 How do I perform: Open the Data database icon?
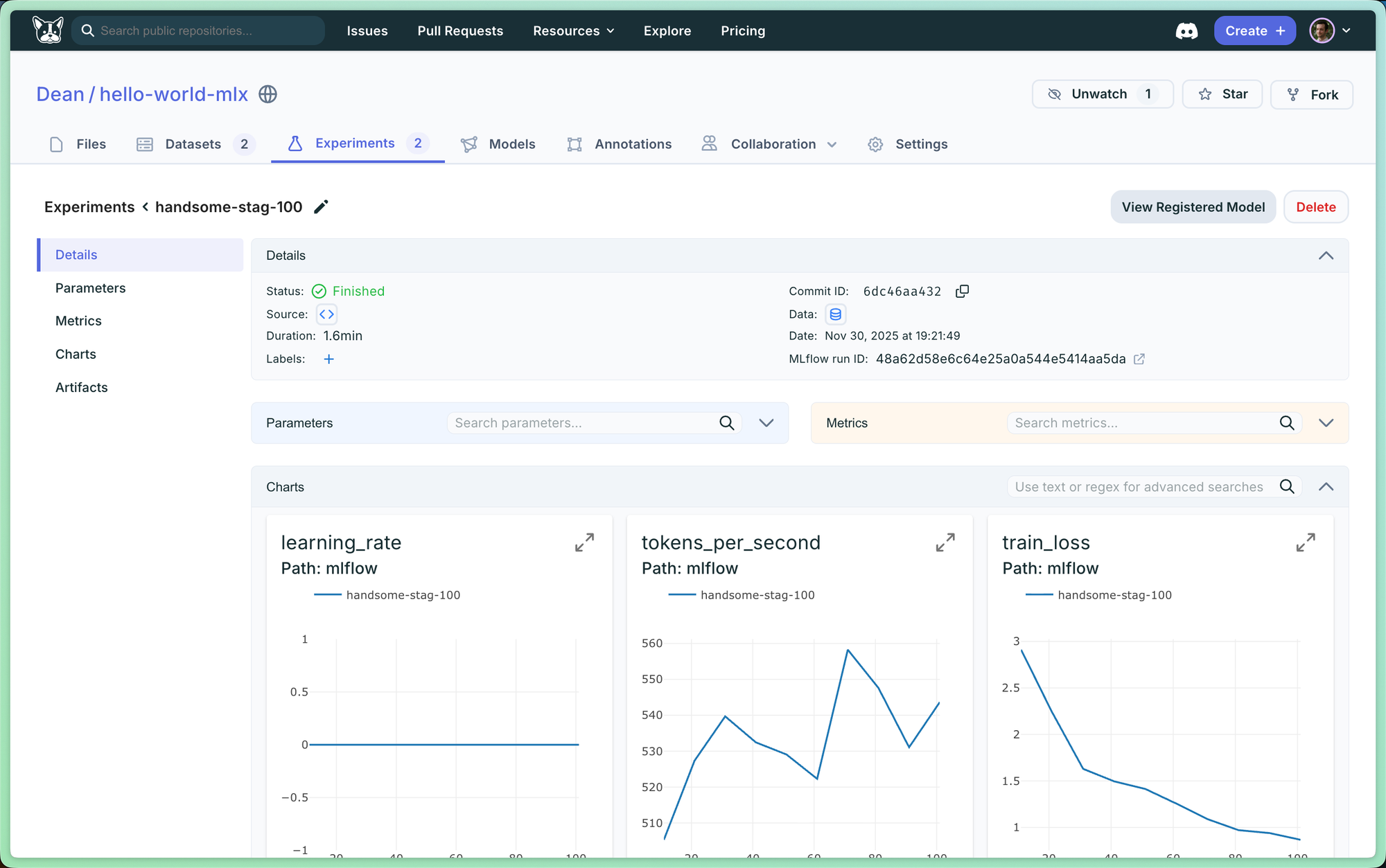point(836,315)
